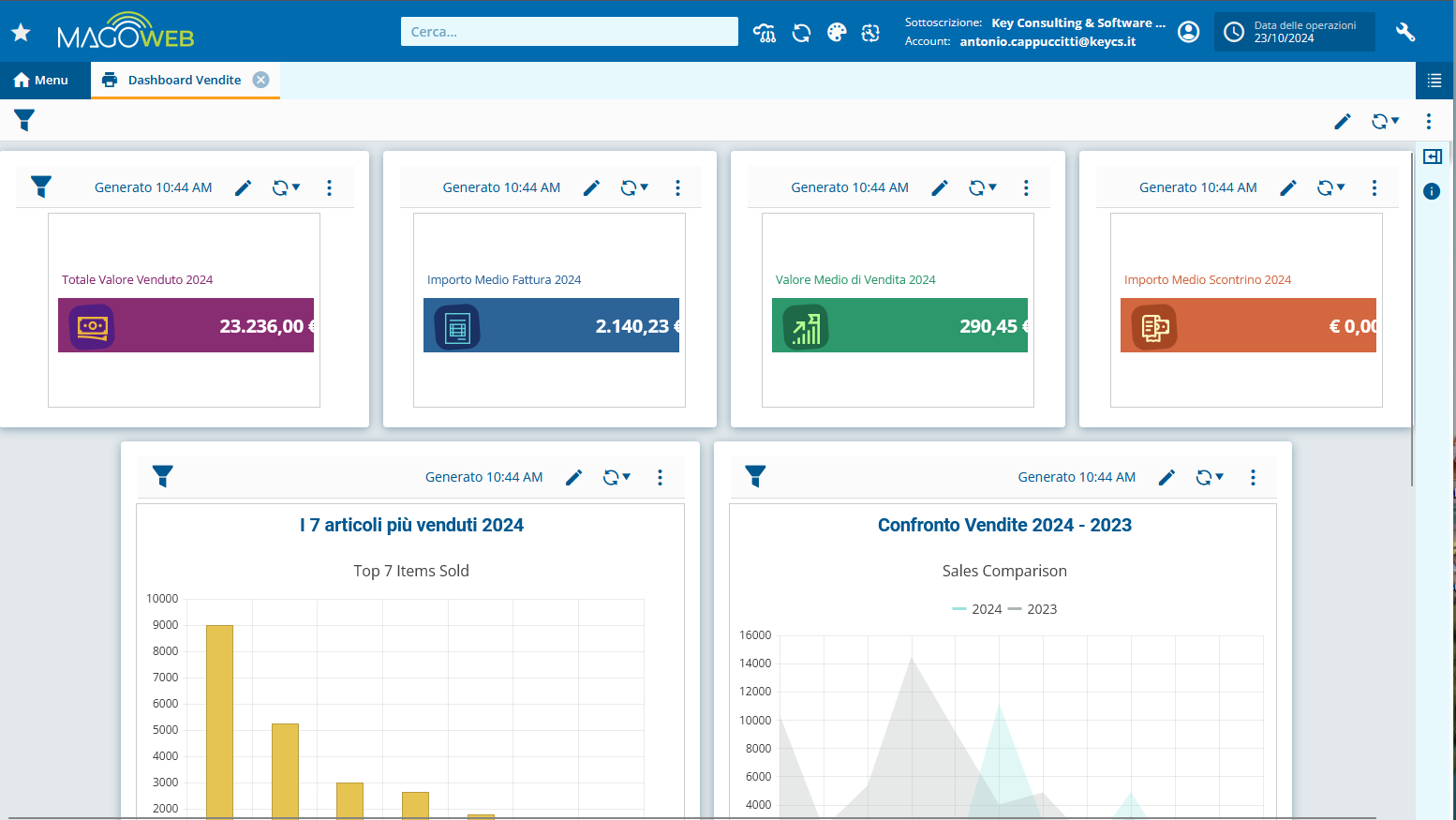Click the favorites star icon
Screen dimensions: 1456x820
21,33
